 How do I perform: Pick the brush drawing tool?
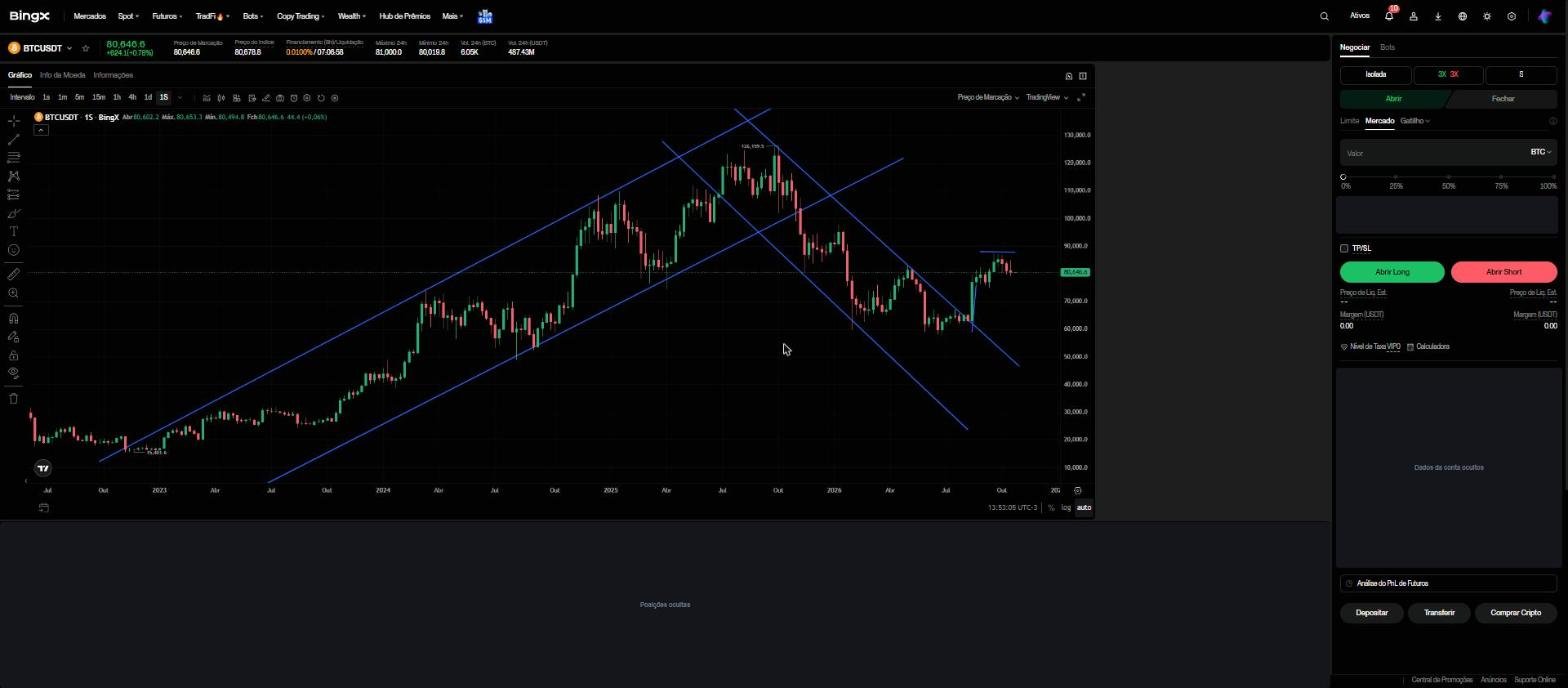coord(13,213)
